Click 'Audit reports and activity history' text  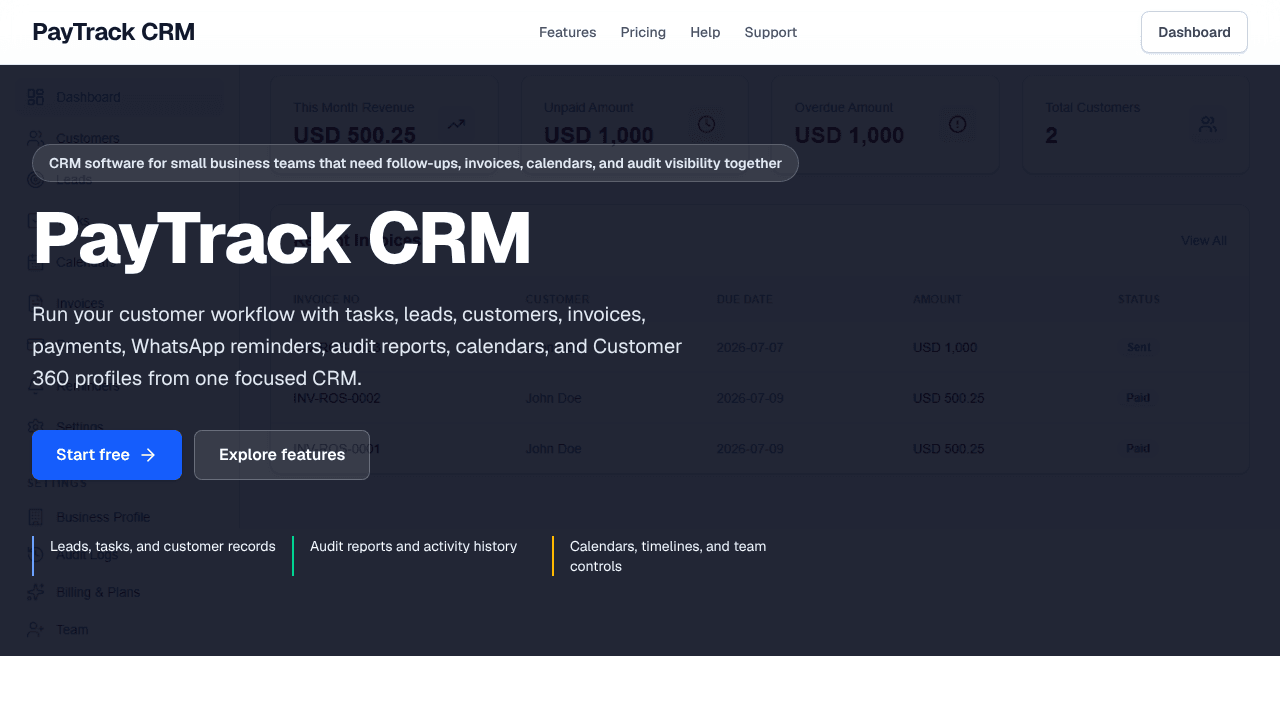[413, 546]
